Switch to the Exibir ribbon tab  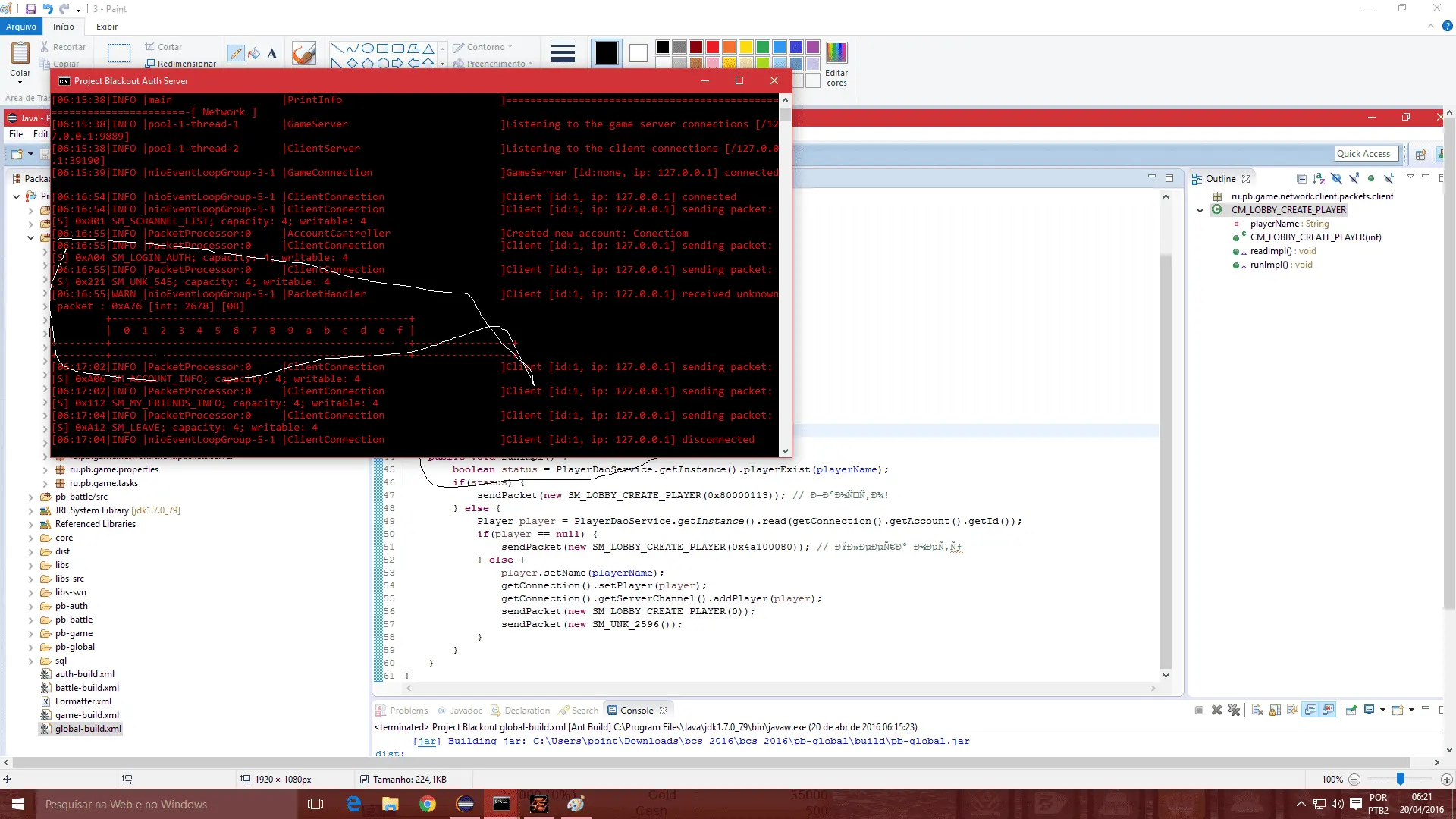(107, 27)
